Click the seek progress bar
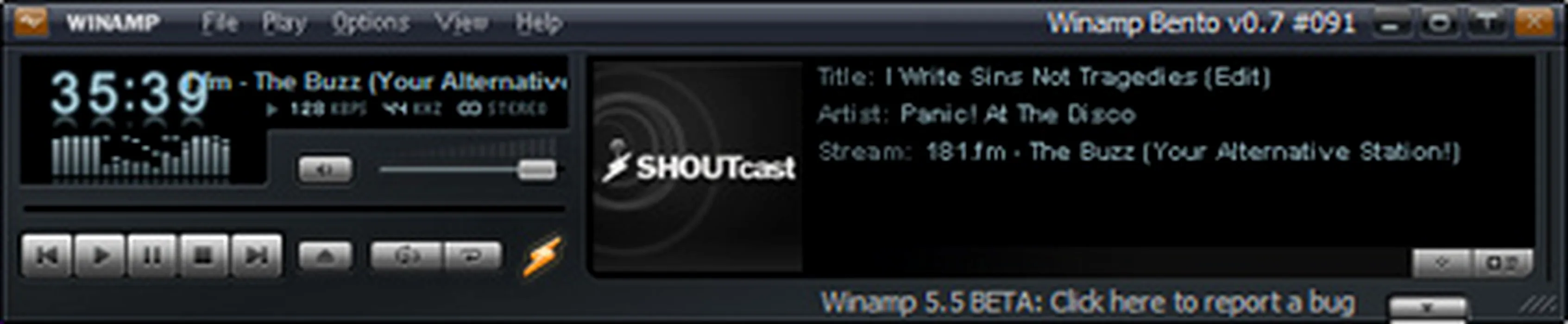Viewport: 1568px width, 324px height. point(294,209)
